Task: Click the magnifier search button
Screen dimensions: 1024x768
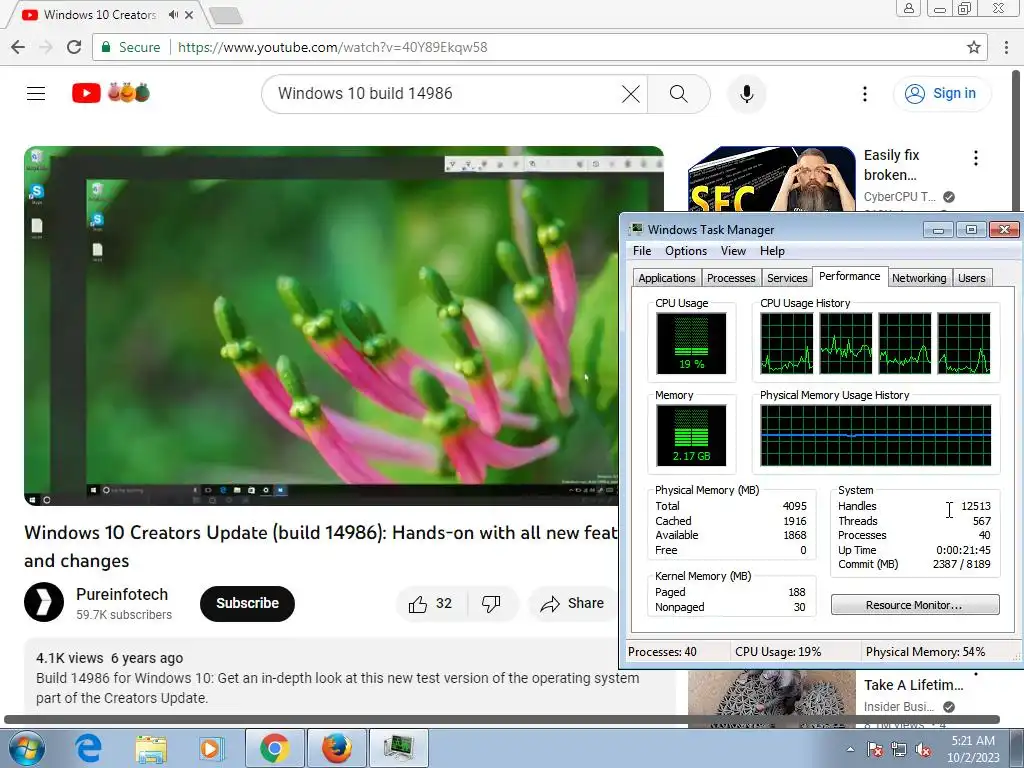Action: [x=679, y=94]
